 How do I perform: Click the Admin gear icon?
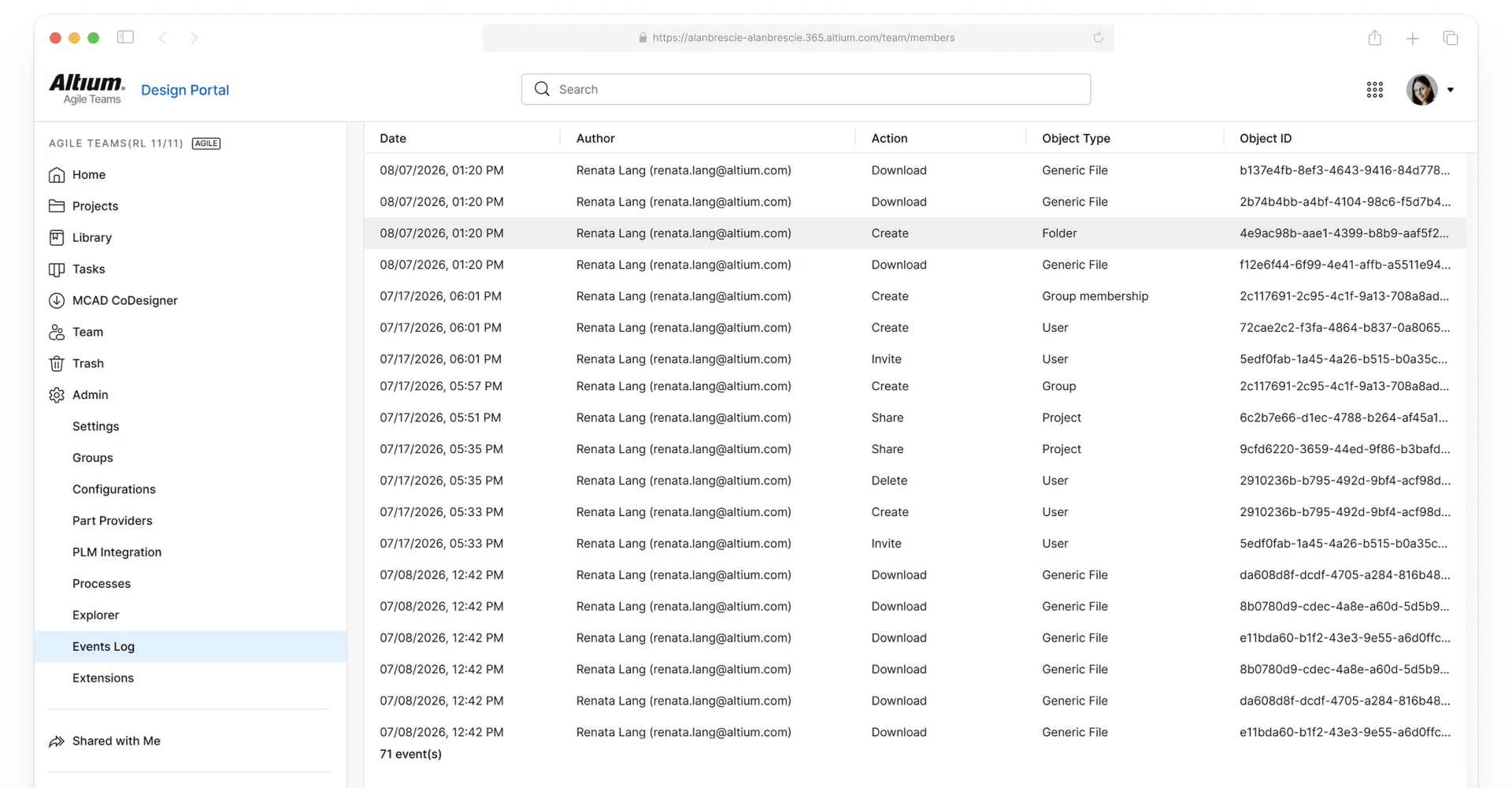pyautogui.click(x=57, y=396)
